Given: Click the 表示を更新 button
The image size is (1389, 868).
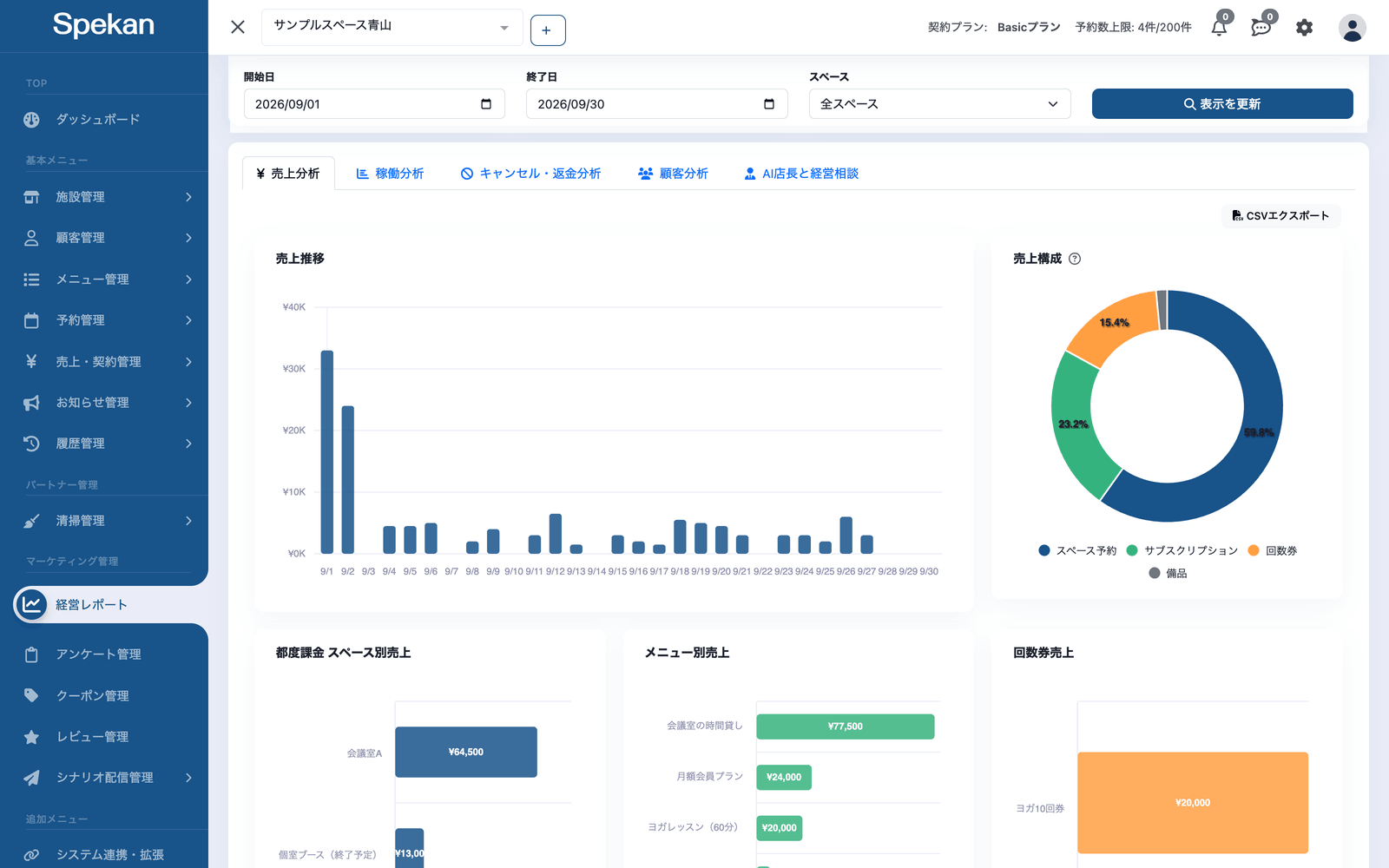Looking at the screenshot, I should (x=1222, y=104).
